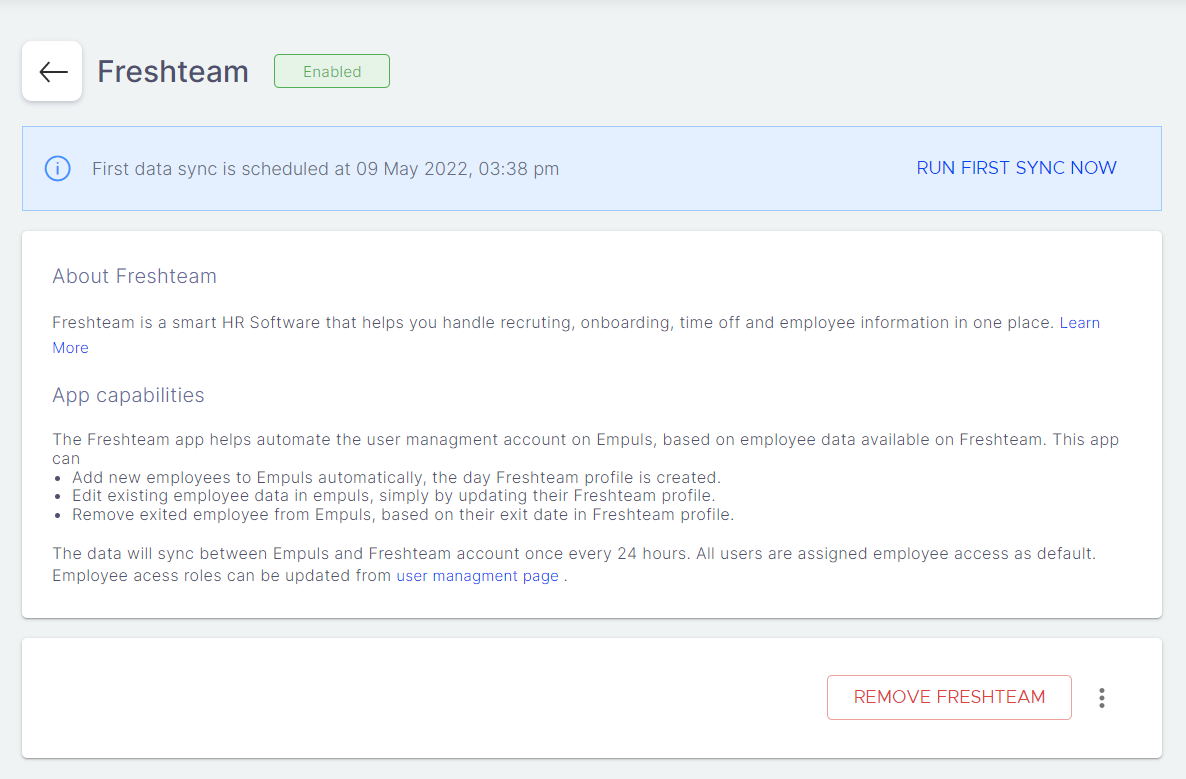Click the REMOVE FRESHTEAM button
This screenshot has width=1186, height=779.
pyautogui.click(x=949, y=697)
